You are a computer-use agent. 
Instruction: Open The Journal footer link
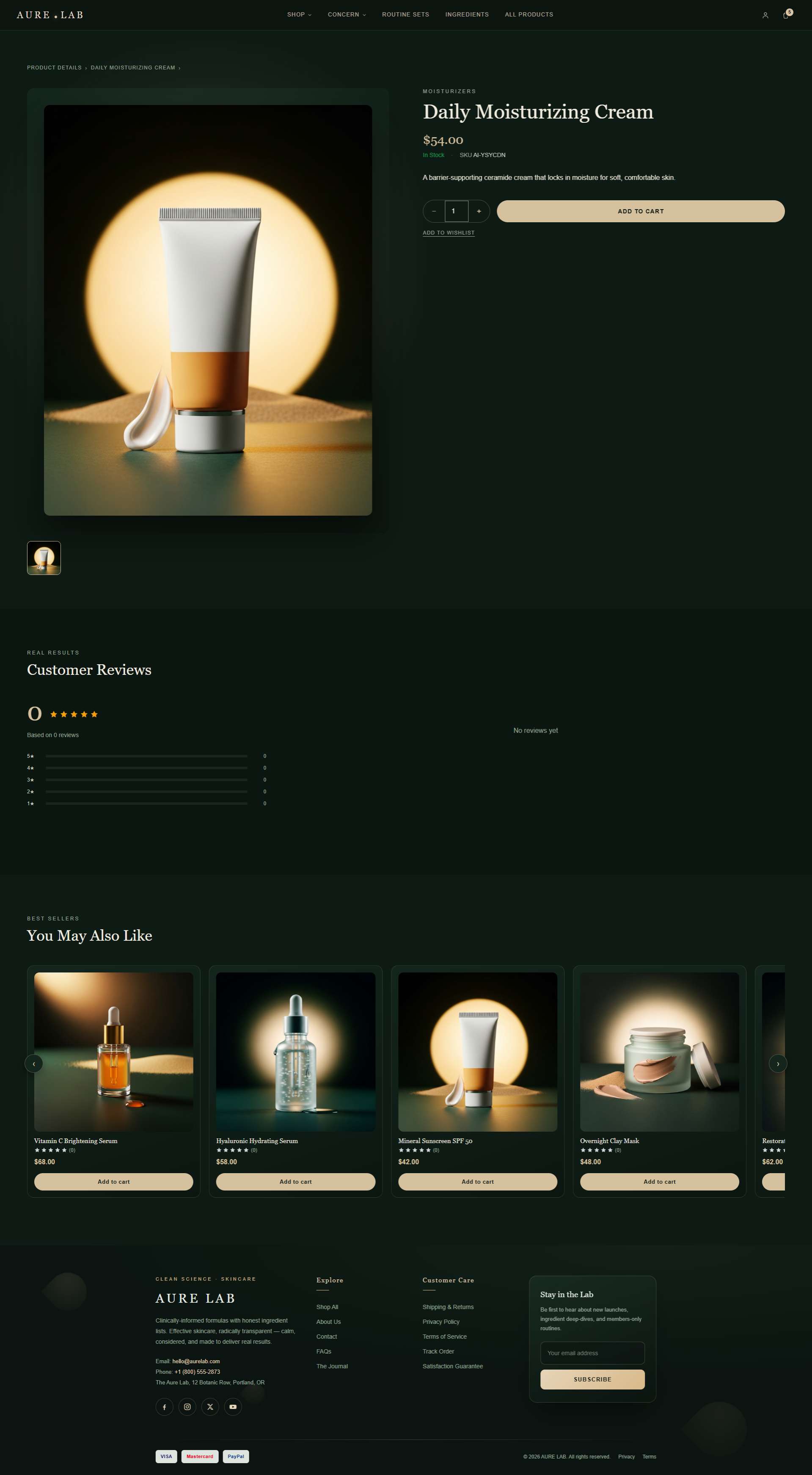332,1366
